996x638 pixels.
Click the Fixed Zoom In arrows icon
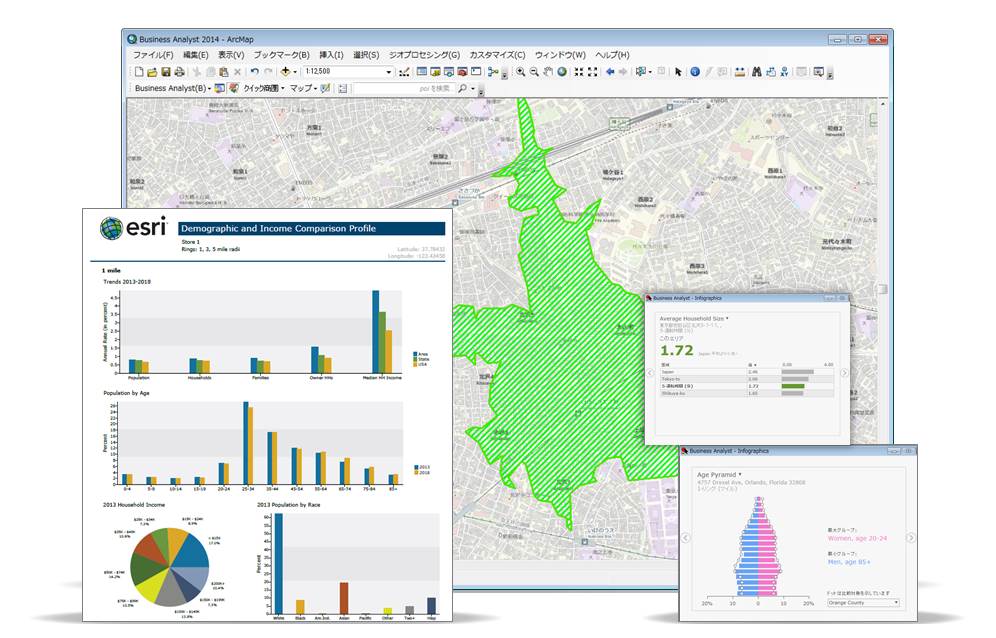pos(579,72)
